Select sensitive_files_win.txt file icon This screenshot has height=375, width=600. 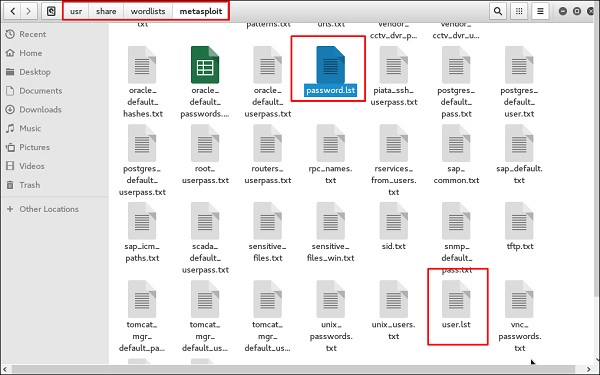331,221
